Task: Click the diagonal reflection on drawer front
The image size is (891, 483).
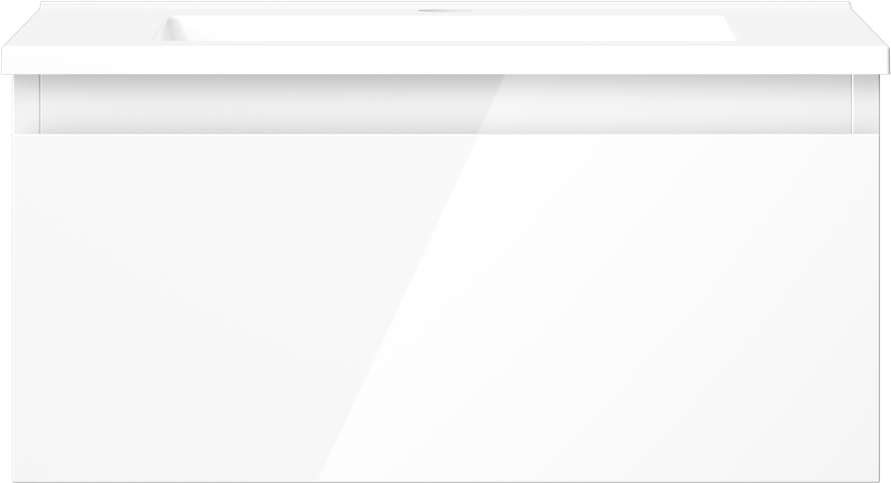Action: click(x=398, y=308)
